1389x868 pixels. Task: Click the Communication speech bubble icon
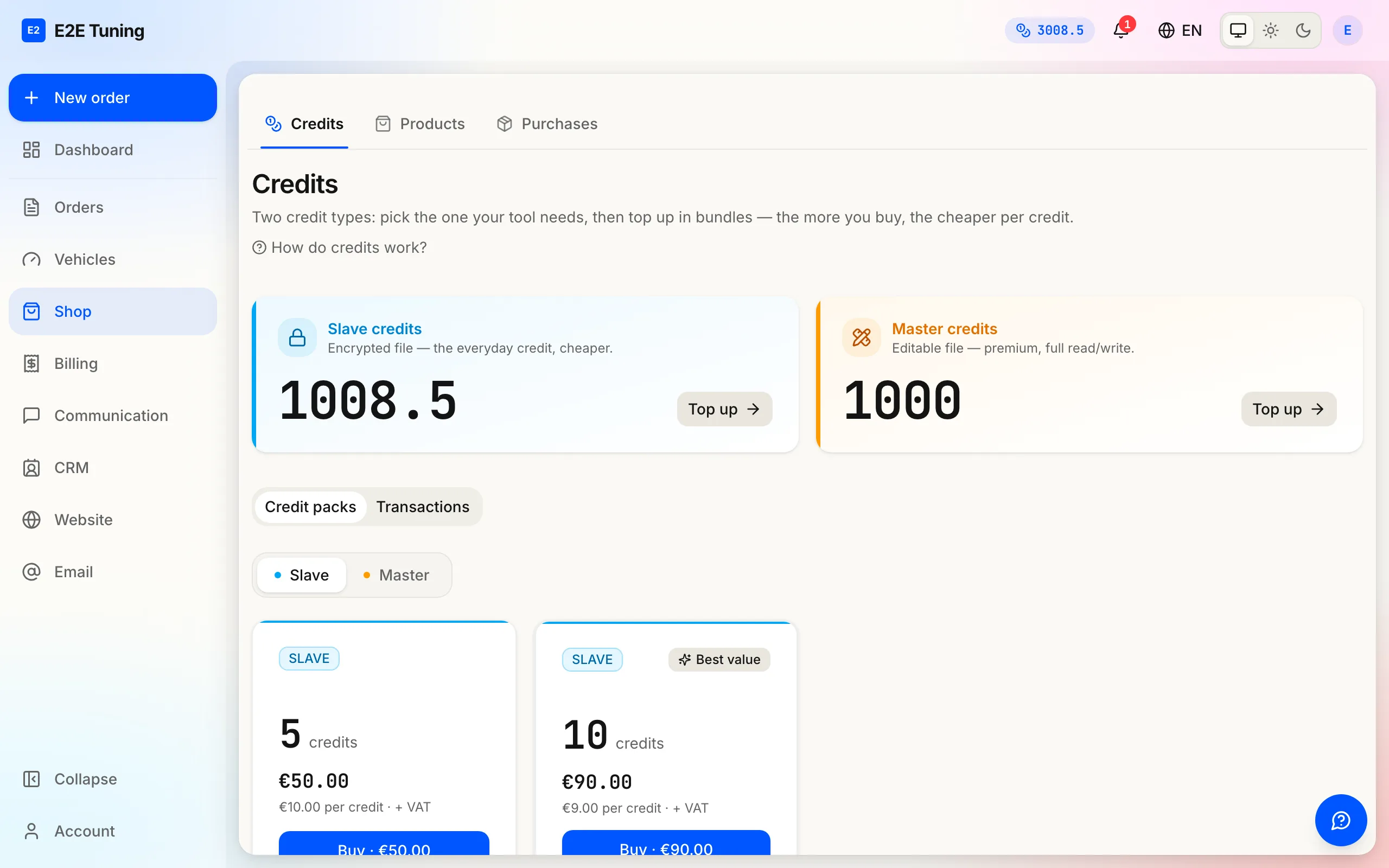31,416
